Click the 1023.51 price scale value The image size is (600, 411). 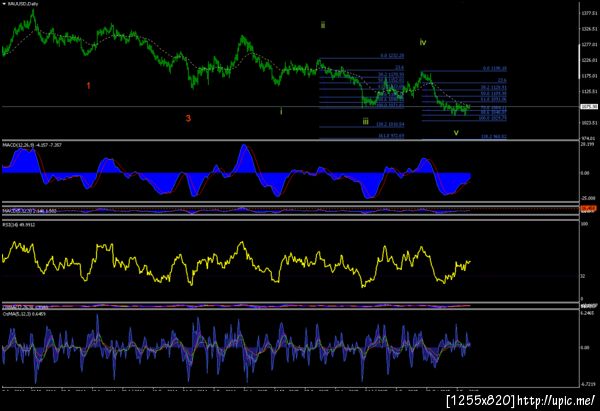click(x=589, y=123)
